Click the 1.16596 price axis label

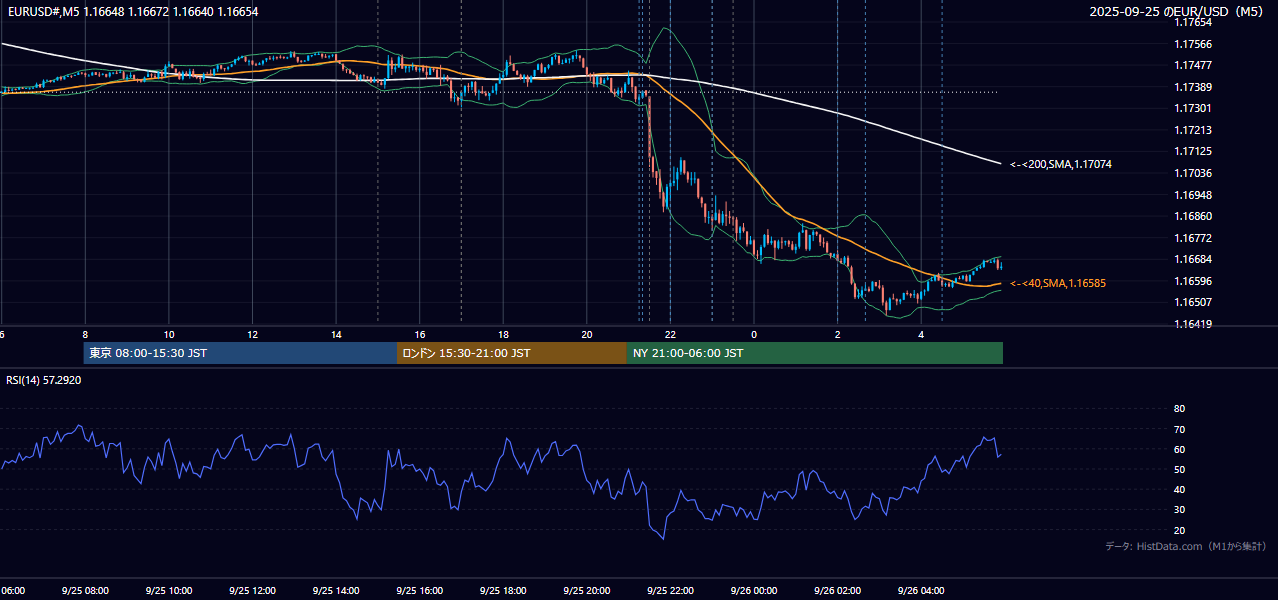1194,281
